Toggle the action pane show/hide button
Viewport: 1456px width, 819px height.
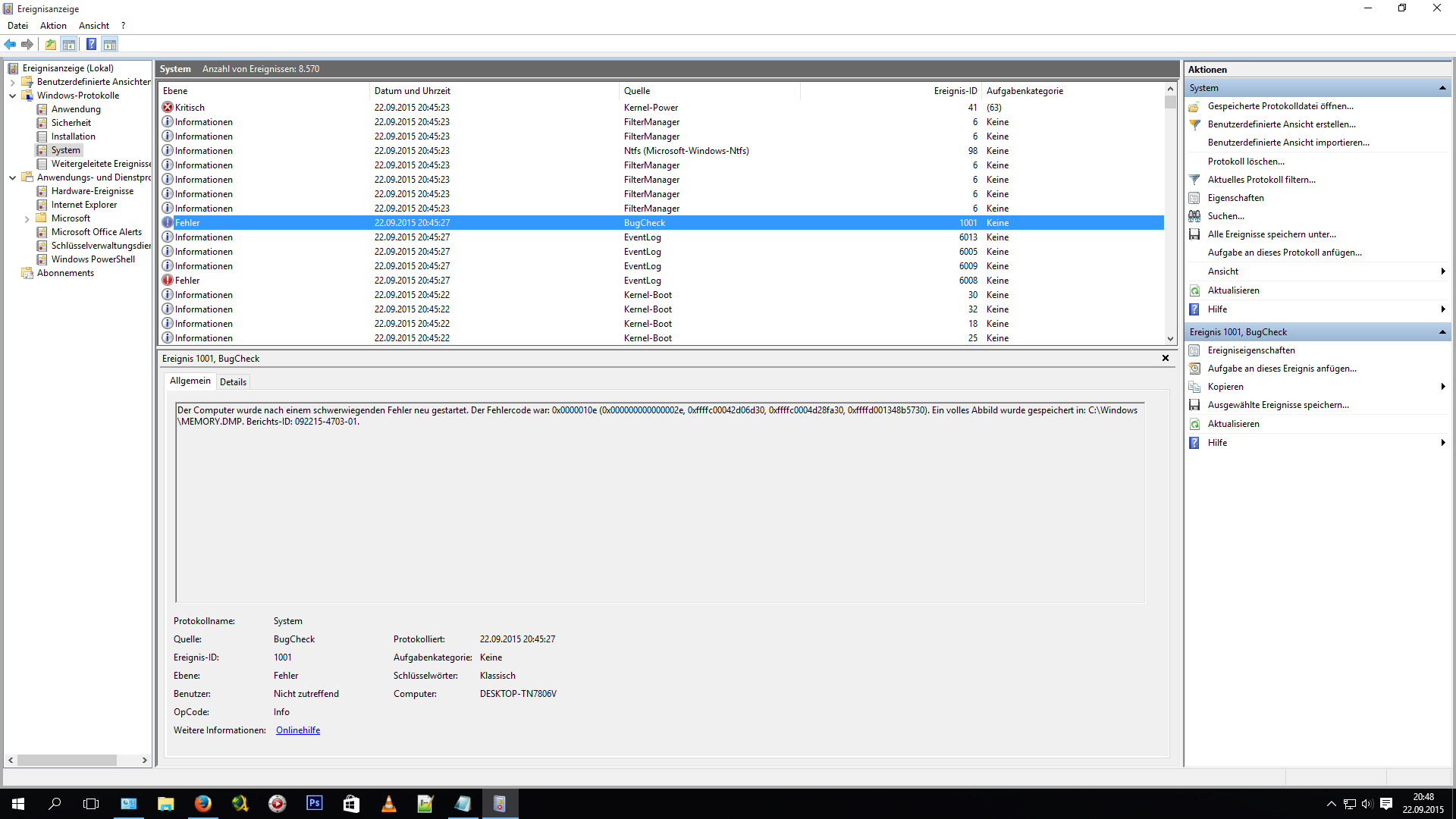[x=110, y=44]
